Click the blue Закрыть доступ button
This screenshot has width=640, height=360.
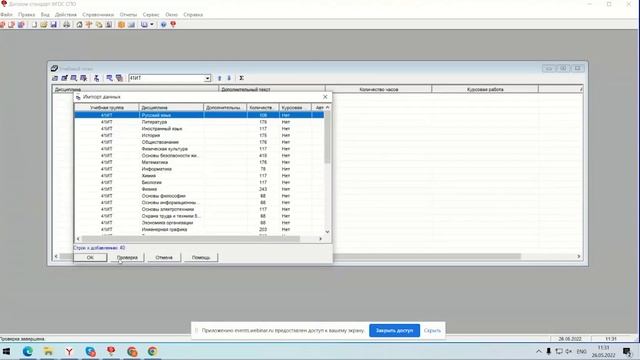click(394, 330)
